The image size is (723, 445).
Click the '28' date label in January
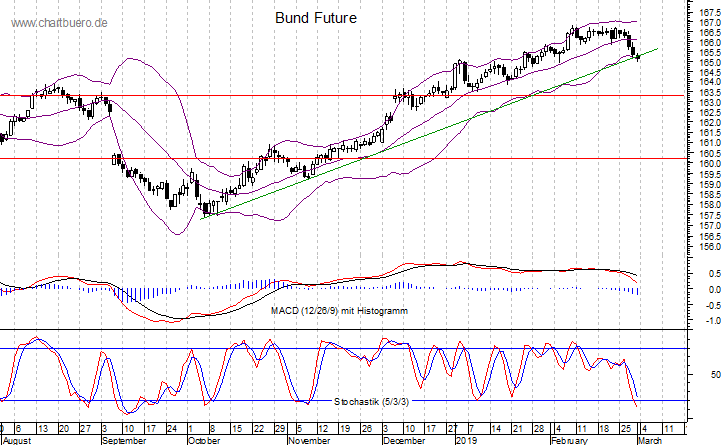click(539, 429)
